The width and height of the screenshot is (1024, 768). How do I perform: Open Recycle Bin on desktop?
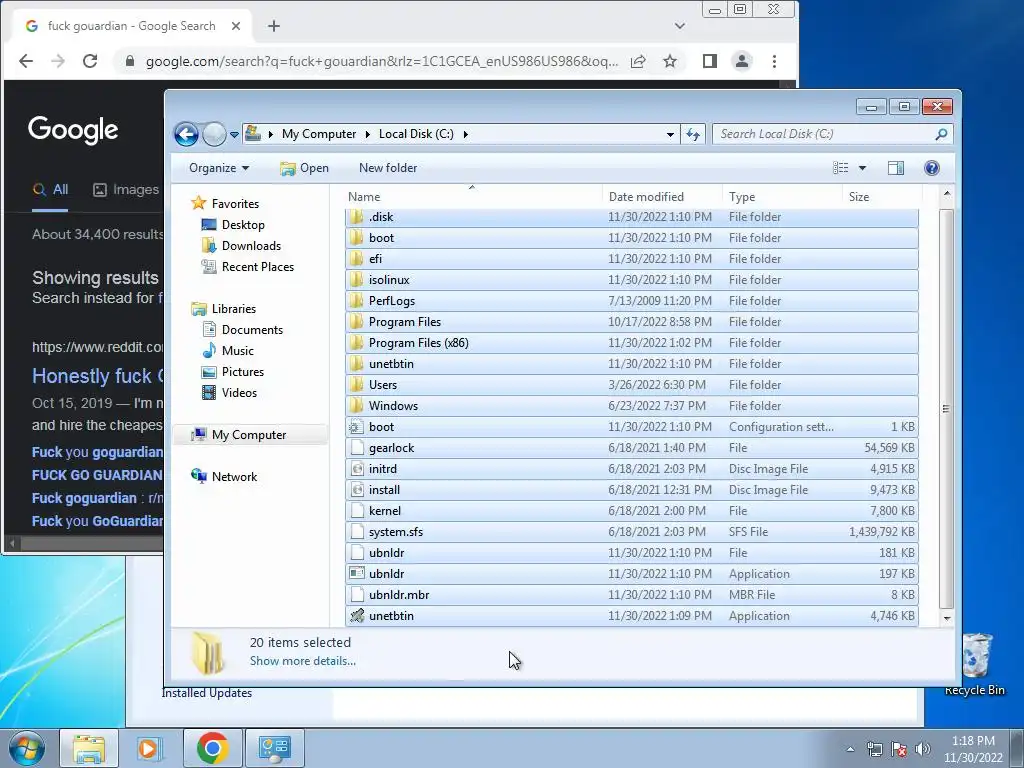975,664
